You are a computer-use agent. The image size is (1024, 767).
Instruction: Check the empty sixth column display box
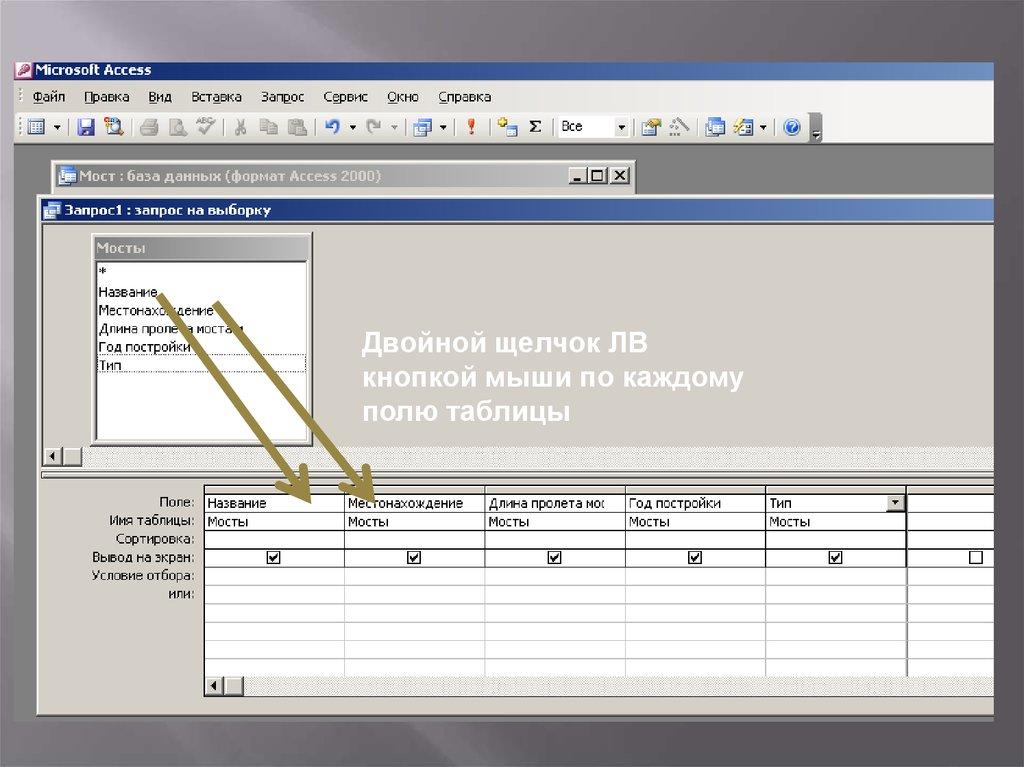tap(976, 558)
